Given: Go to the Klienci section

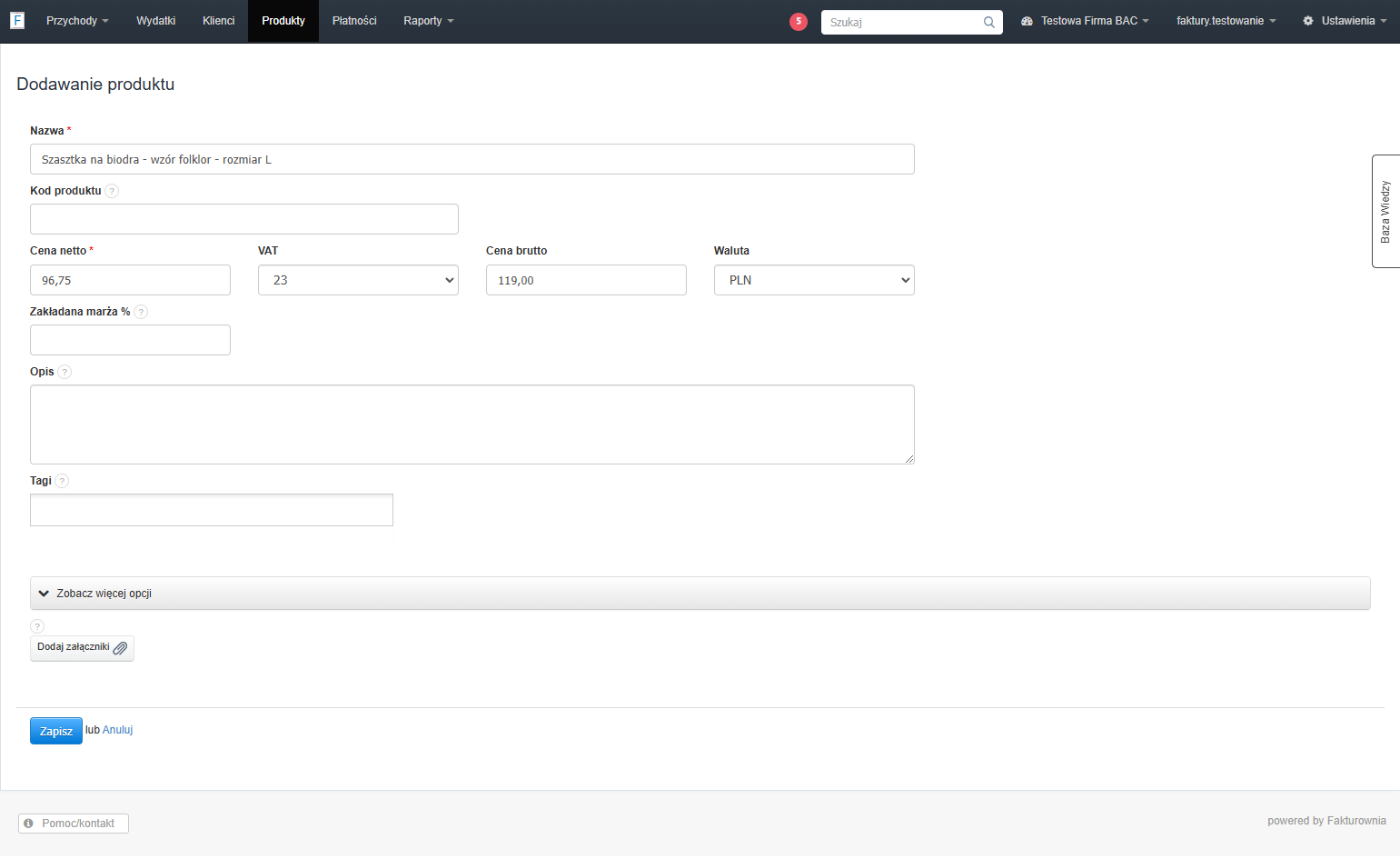Looking at the screenshot, I should tap(219, 21).
